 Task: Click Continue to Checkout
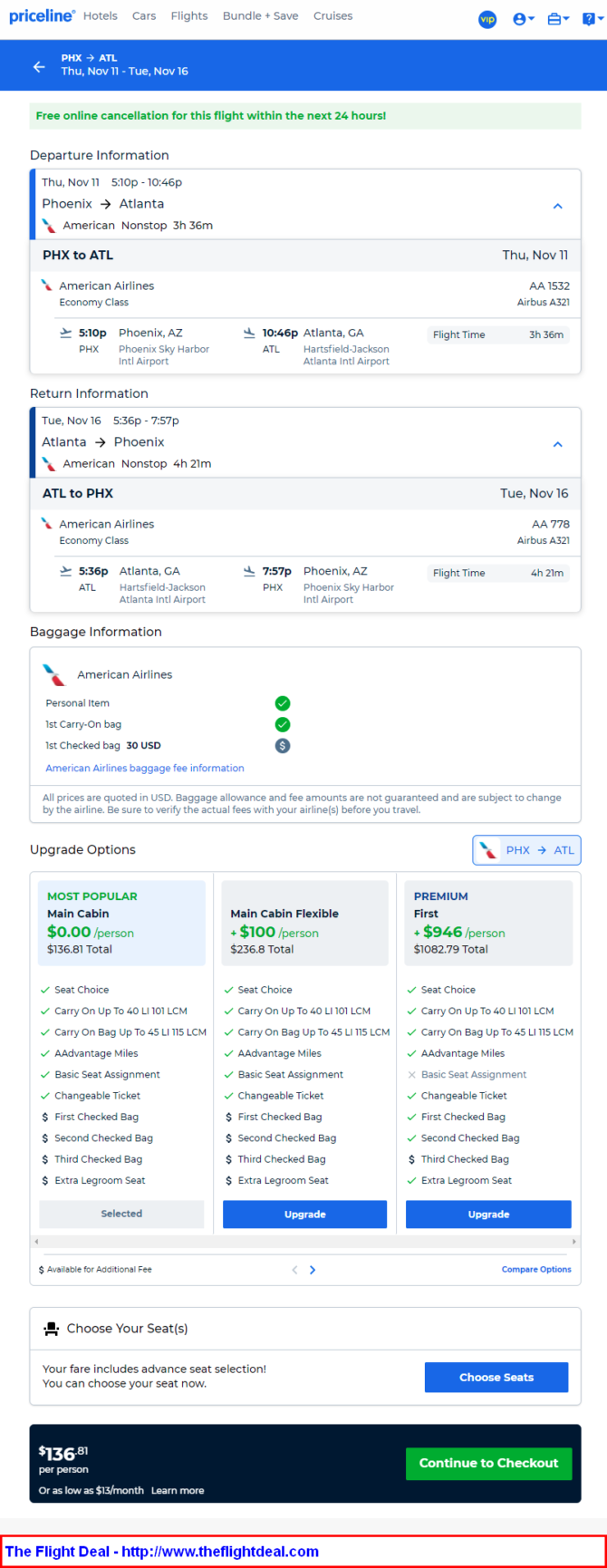488,1463
